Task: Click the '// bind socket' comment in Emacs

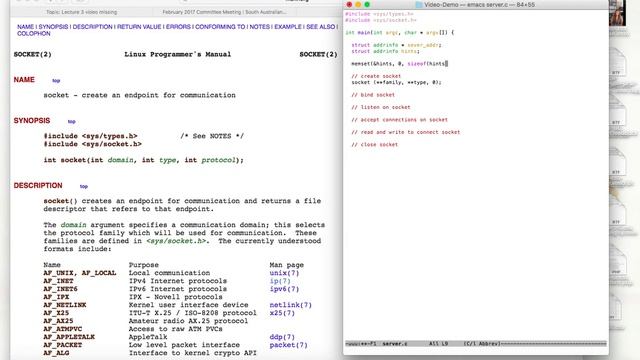Action: point(373,95)
